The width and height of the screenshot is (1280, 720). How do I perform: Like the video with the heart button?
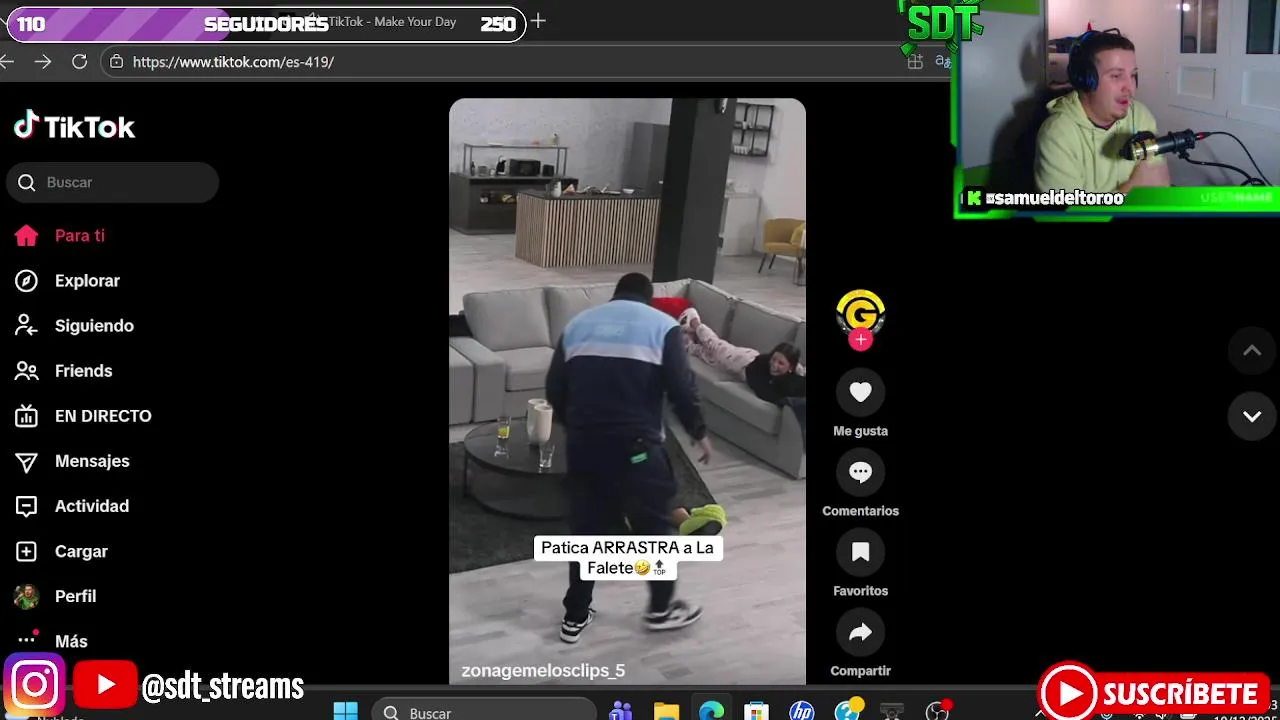[x=860, y=392]
